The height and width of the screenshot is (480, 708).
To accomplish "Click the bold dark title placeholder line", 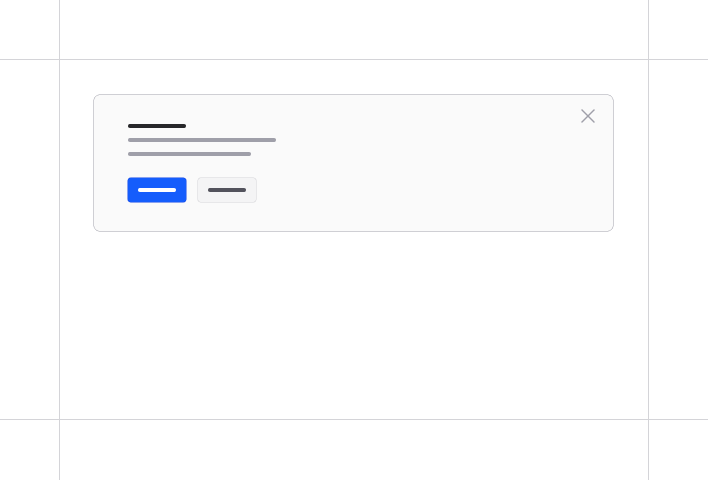I will pyautogui.click(x=157, y=126).
